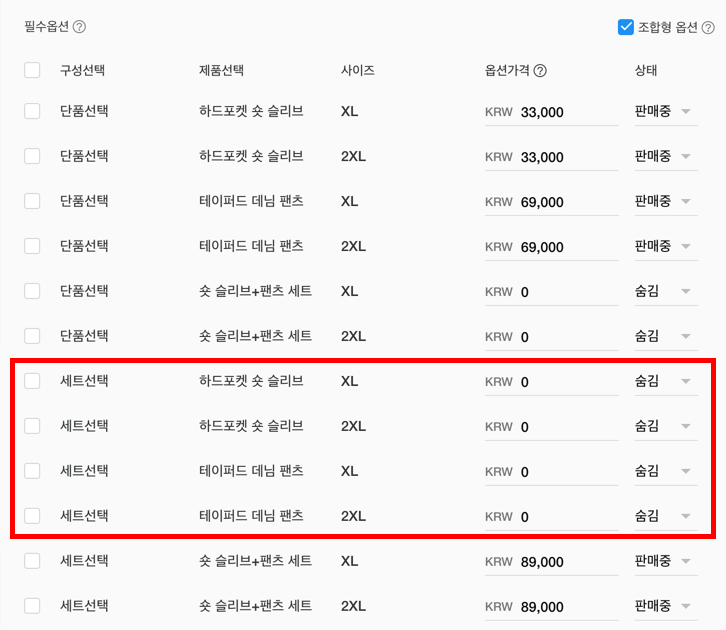Open 판매중 status dropdown for 단품선택 하드포켓 숏 슬리브 2XL
The width and height of the screenshot is (726, 630).
coord(664,156)
